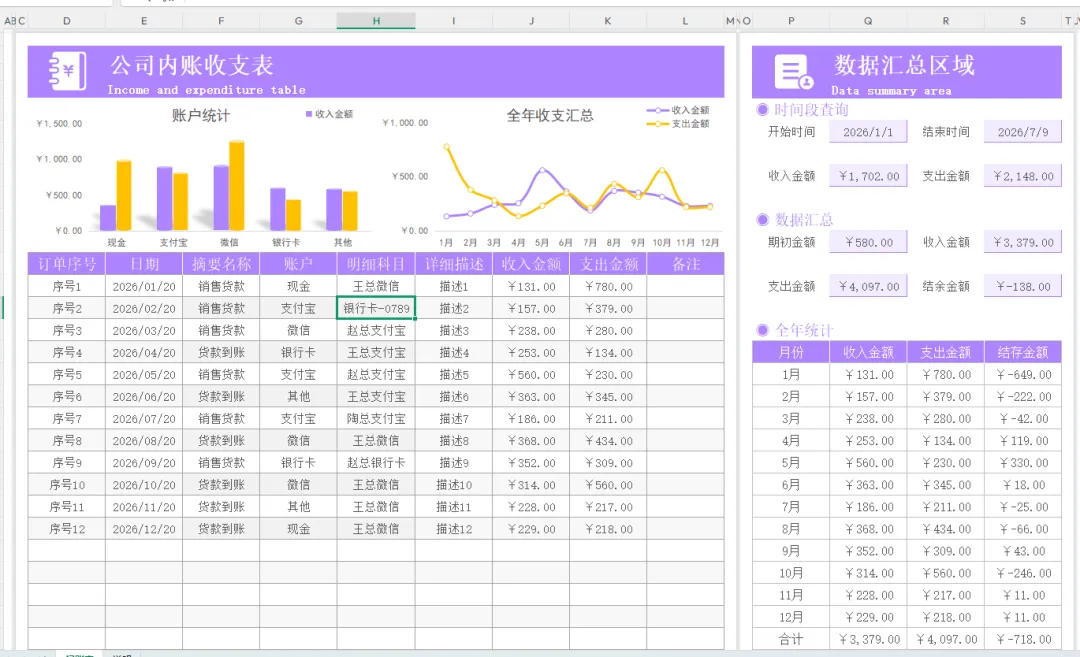Viewport: 1080px width, 657px height.
Task: Click the 全年收支汇总 chart title
Action: [550, 116]
